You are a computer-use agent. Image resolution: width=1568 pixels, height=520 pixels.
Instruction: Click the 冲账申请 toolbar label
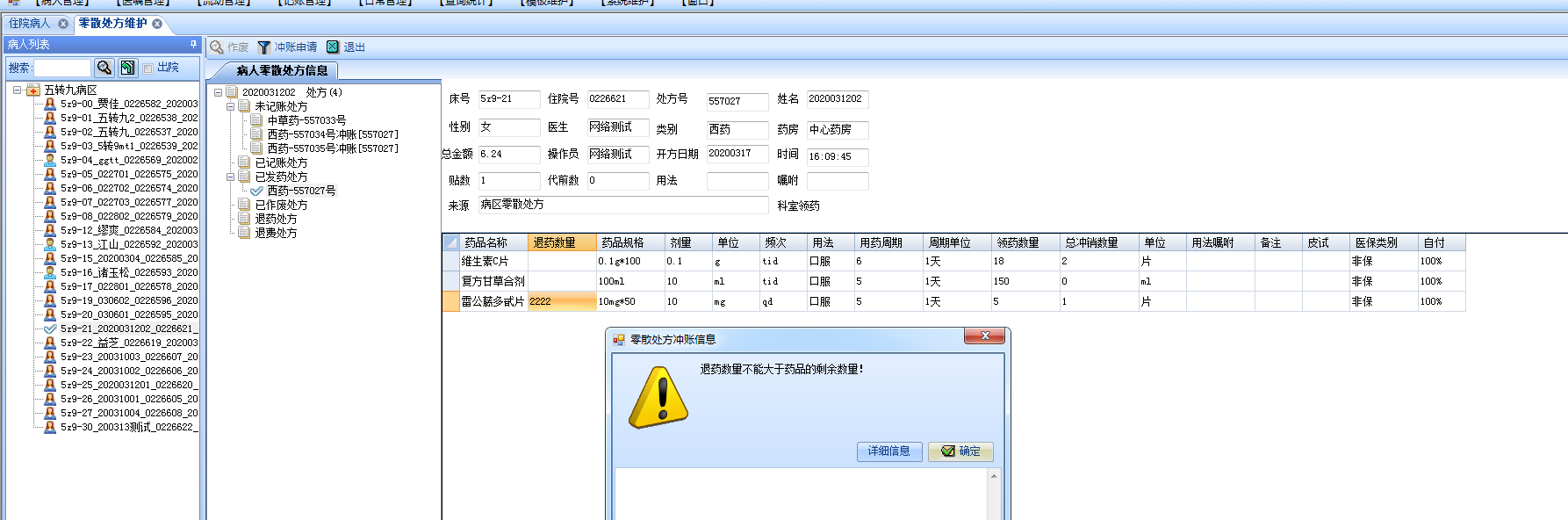point(296,47)
